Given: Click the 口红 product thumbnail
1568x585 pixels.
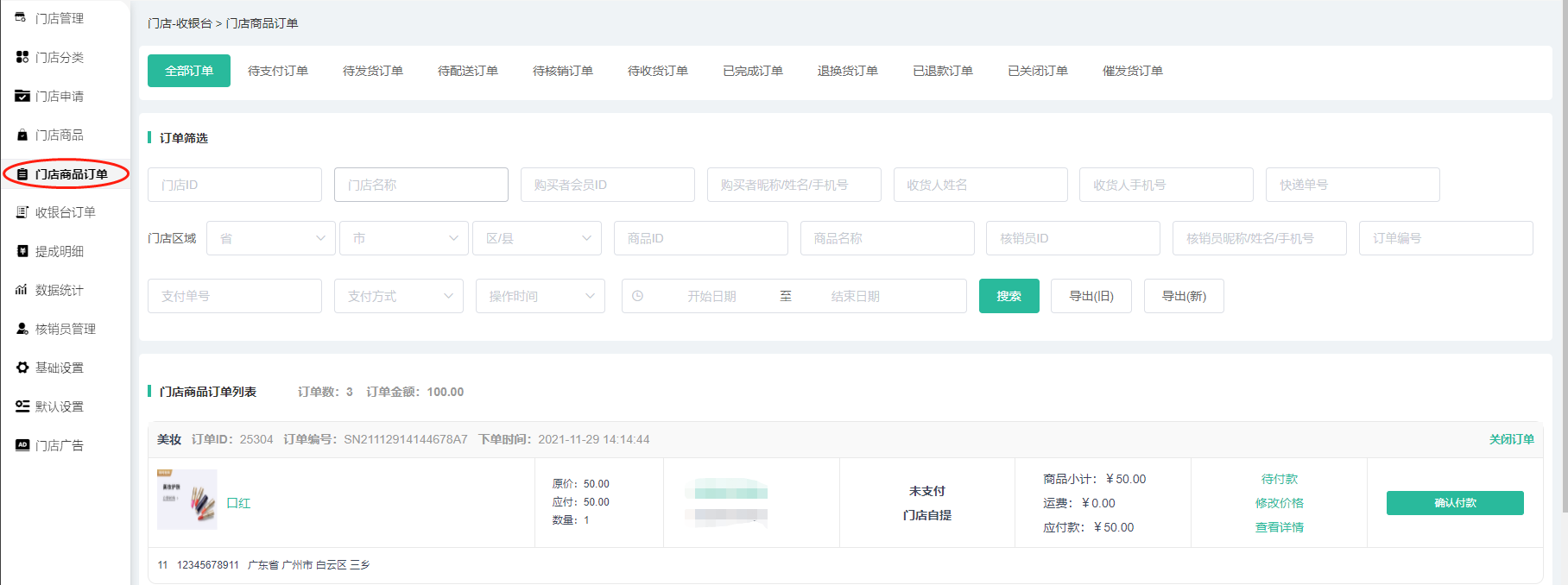Looking at the screenshot, I should click(x=187, y=500).
